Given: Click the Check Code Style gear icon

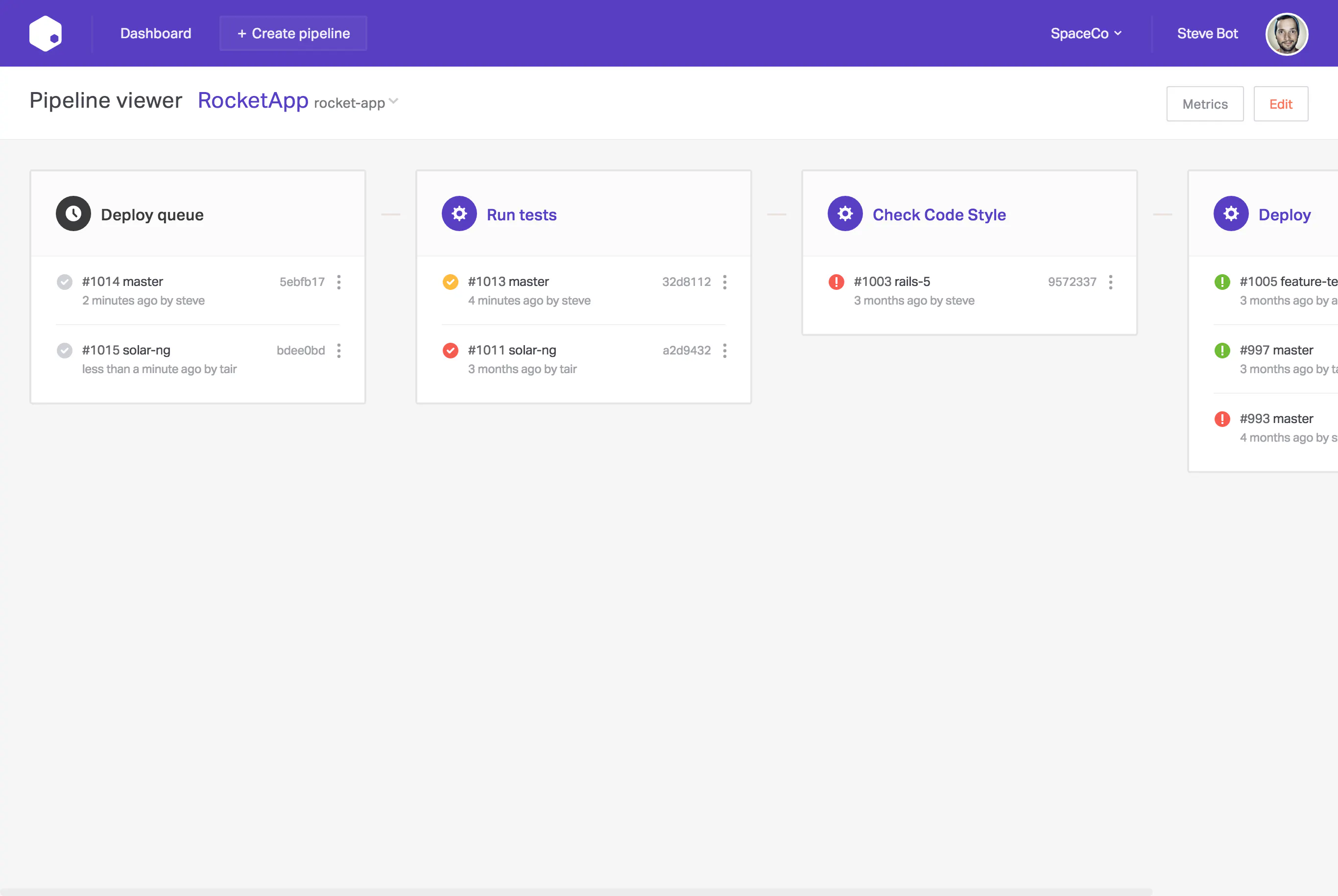Looking at the screenshot, I should pyautogui.click(x=845, y=213).
